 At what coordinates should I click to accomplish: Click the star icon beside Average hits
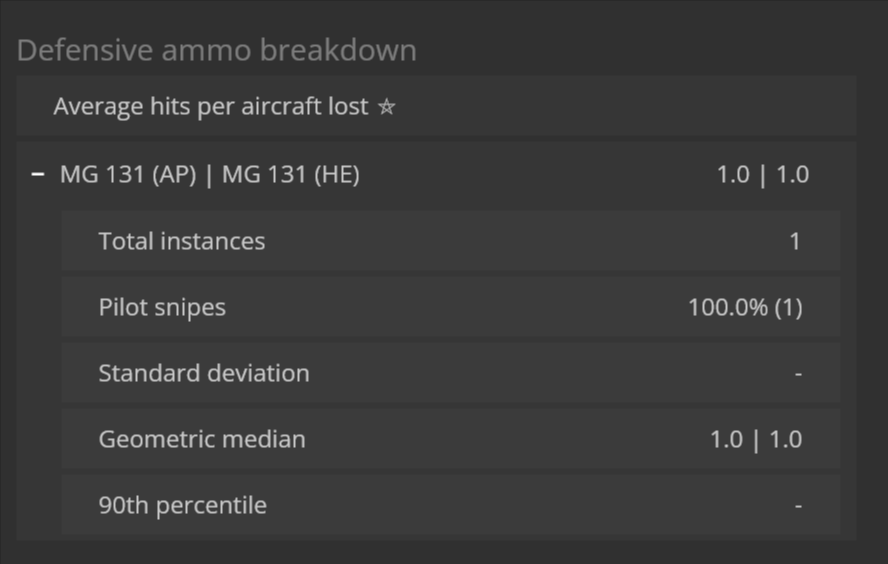point(386,107)
